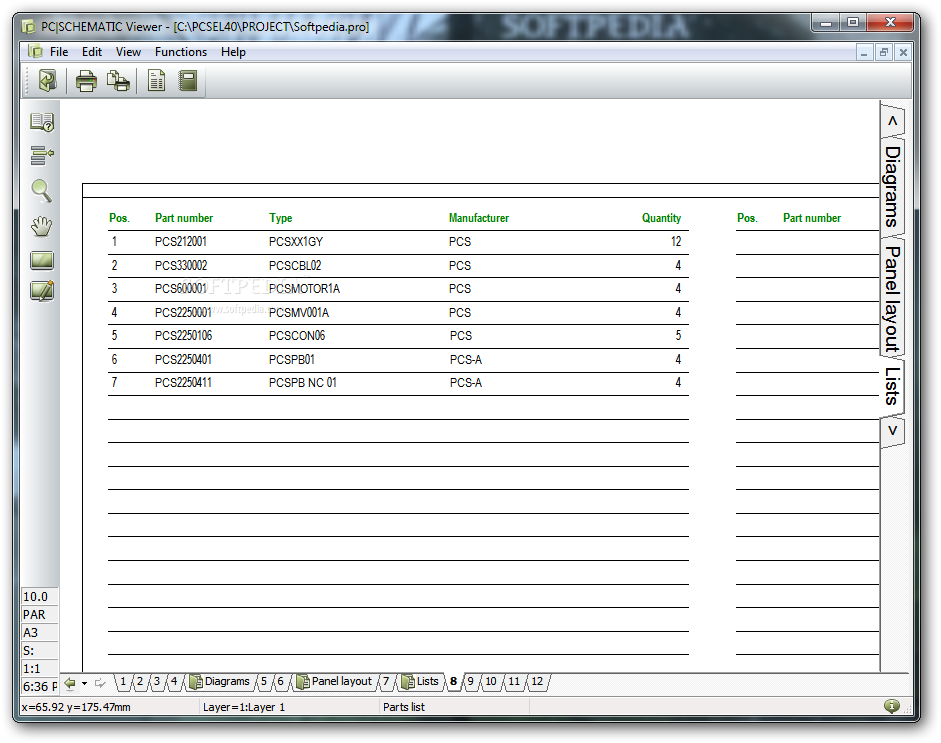Click the print pages icon

(118, 80)
